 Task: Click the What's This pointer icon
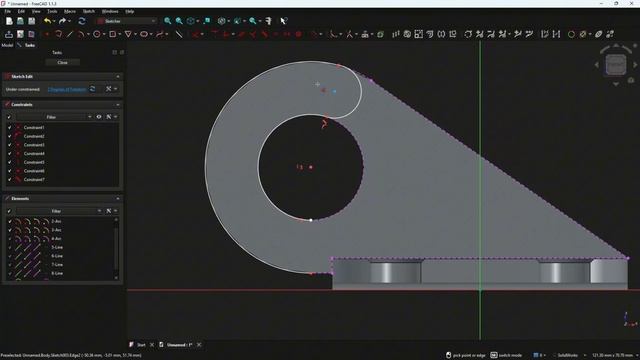tap(283, 21)
